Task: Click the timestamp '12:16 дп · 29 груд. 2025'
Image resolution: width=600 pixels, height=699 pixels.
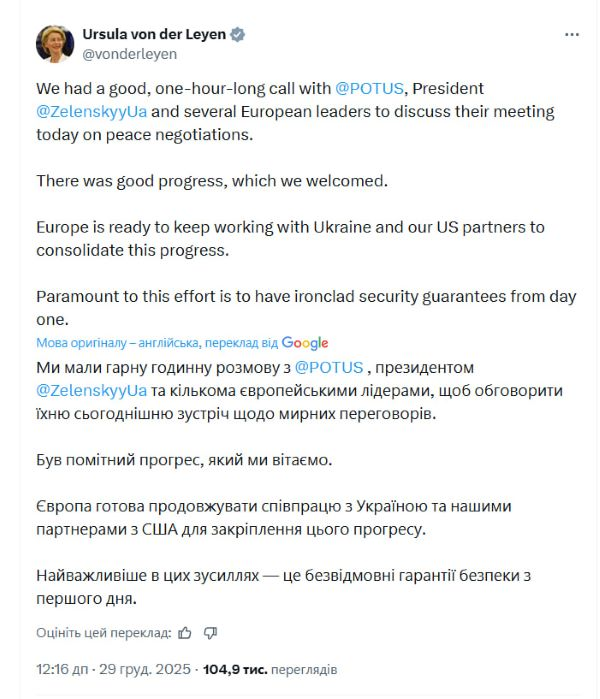Action: (x=113, y=667)
